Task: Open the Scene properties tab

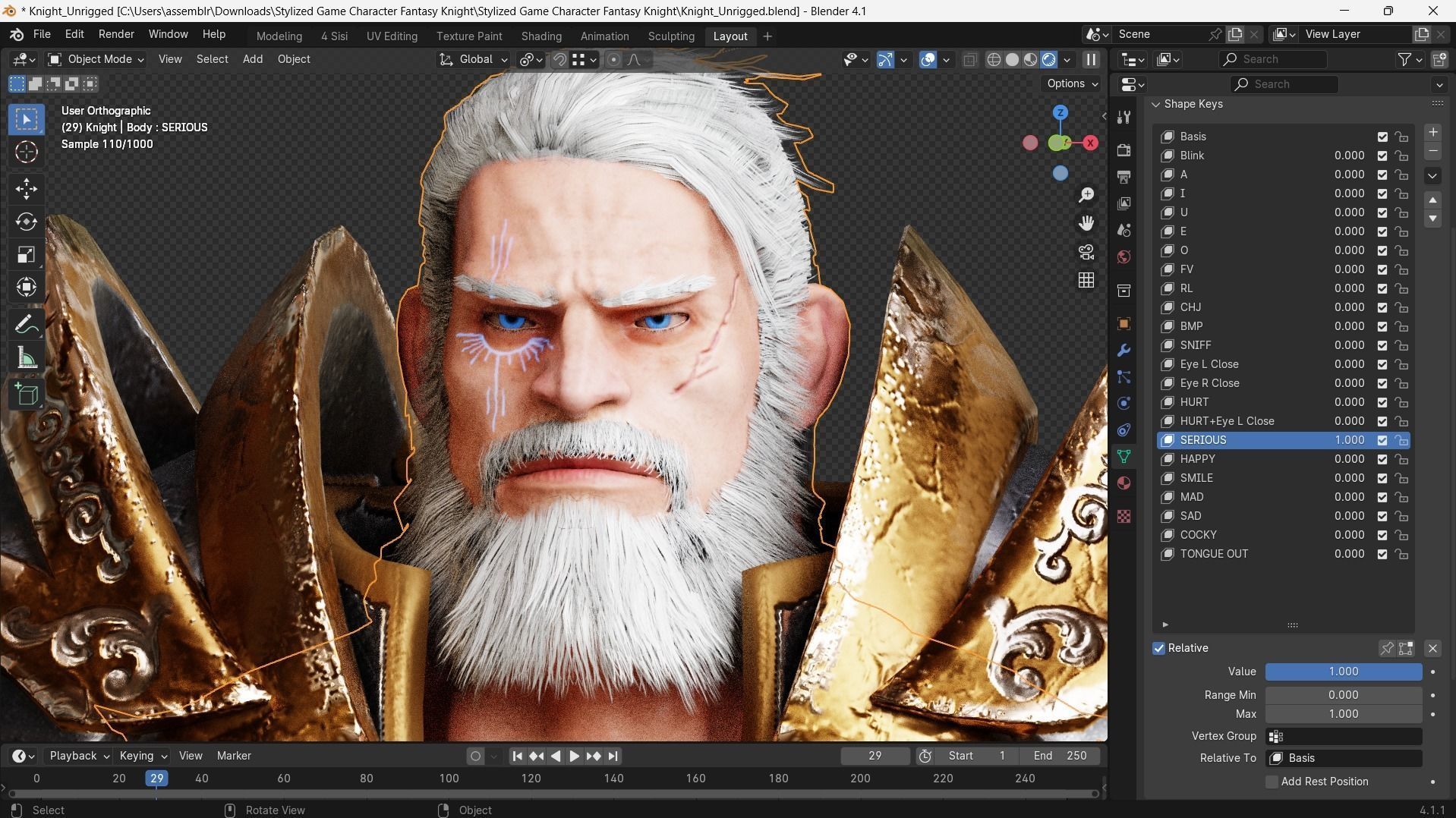Action: 1124,230
